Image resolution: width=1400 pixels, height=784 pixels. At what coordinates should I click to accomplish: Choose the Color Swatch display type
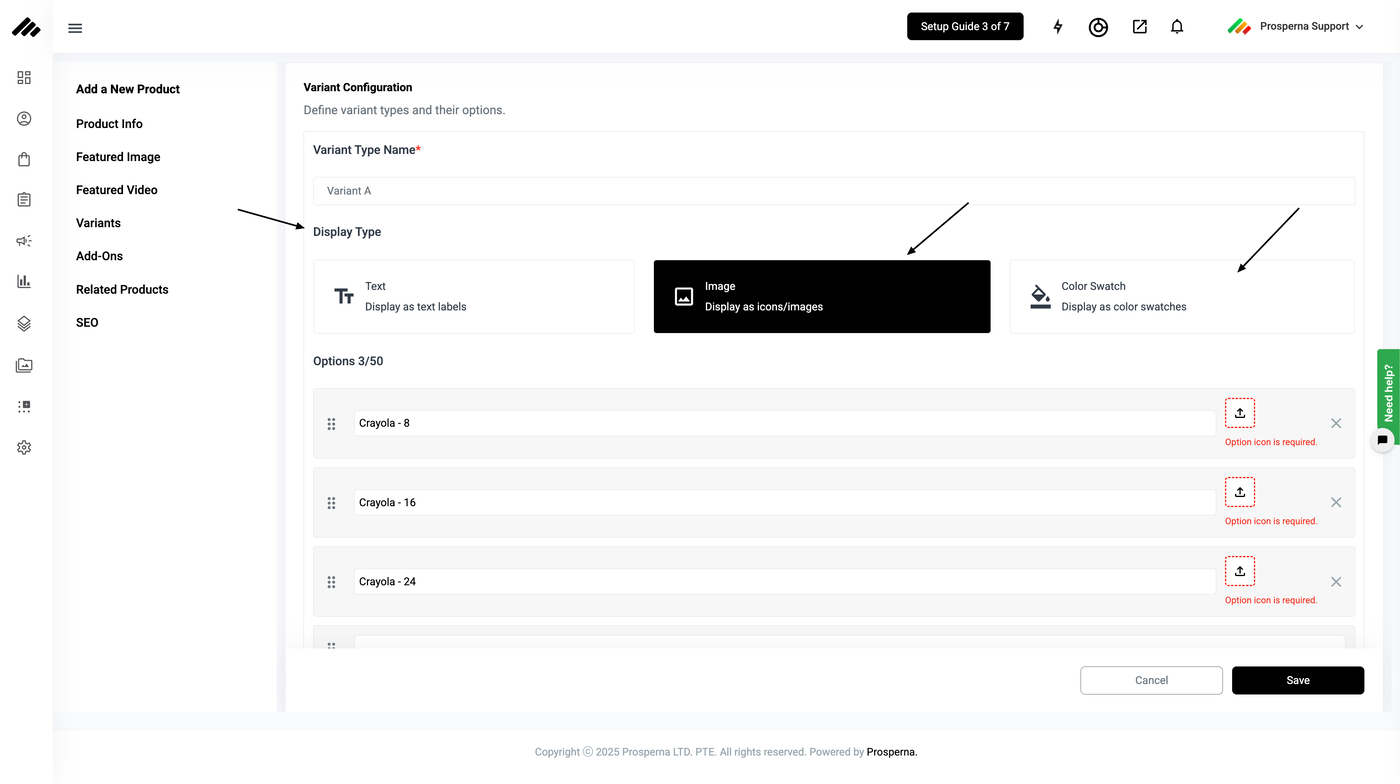click(x=1182, y=296)
